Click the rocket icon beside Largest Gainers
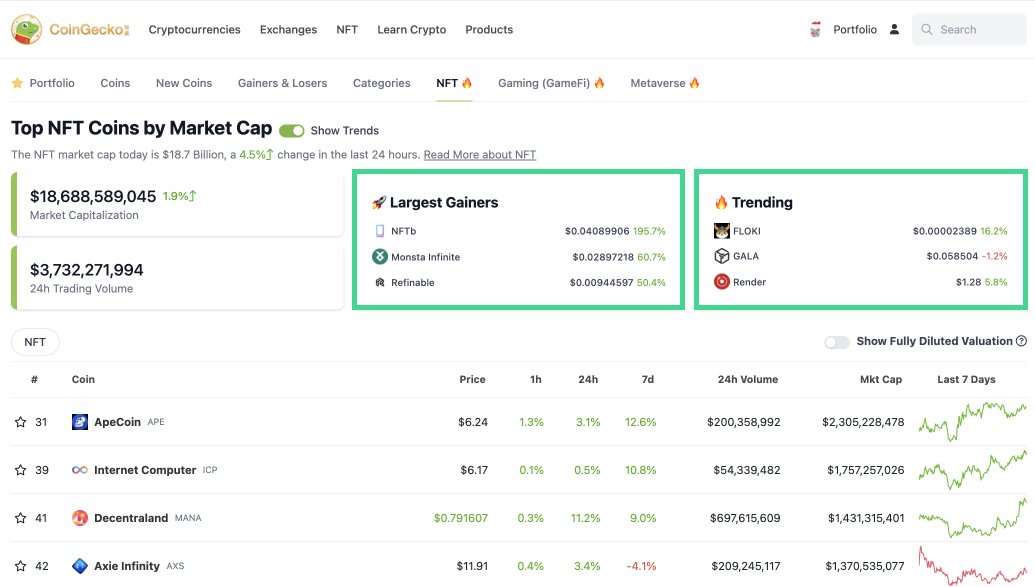The height and width of the screenshot is (587, 1035). pos(379,203)
